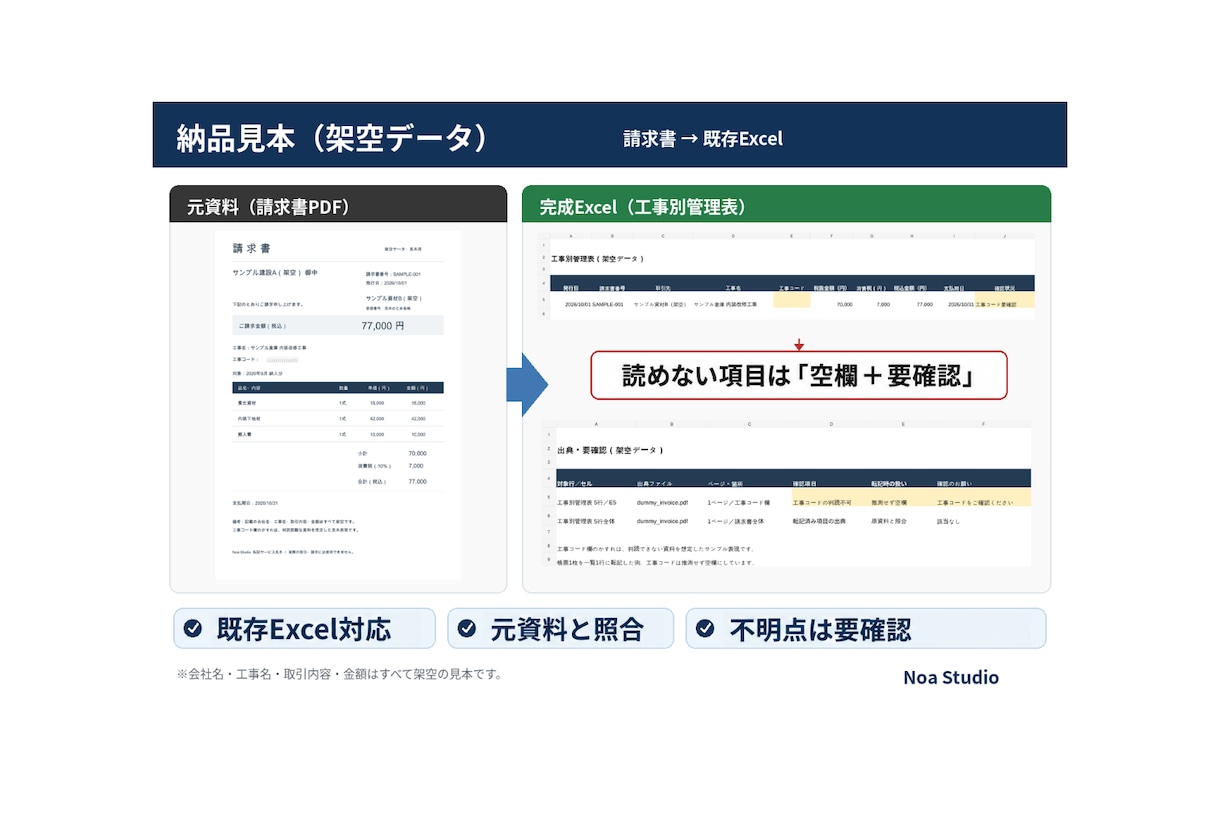The width and height of the screenshot is (1220, 813).
Task: Click the 請求書 heading on the invoice
Action: pyautogui.click(x=251, y=248)
